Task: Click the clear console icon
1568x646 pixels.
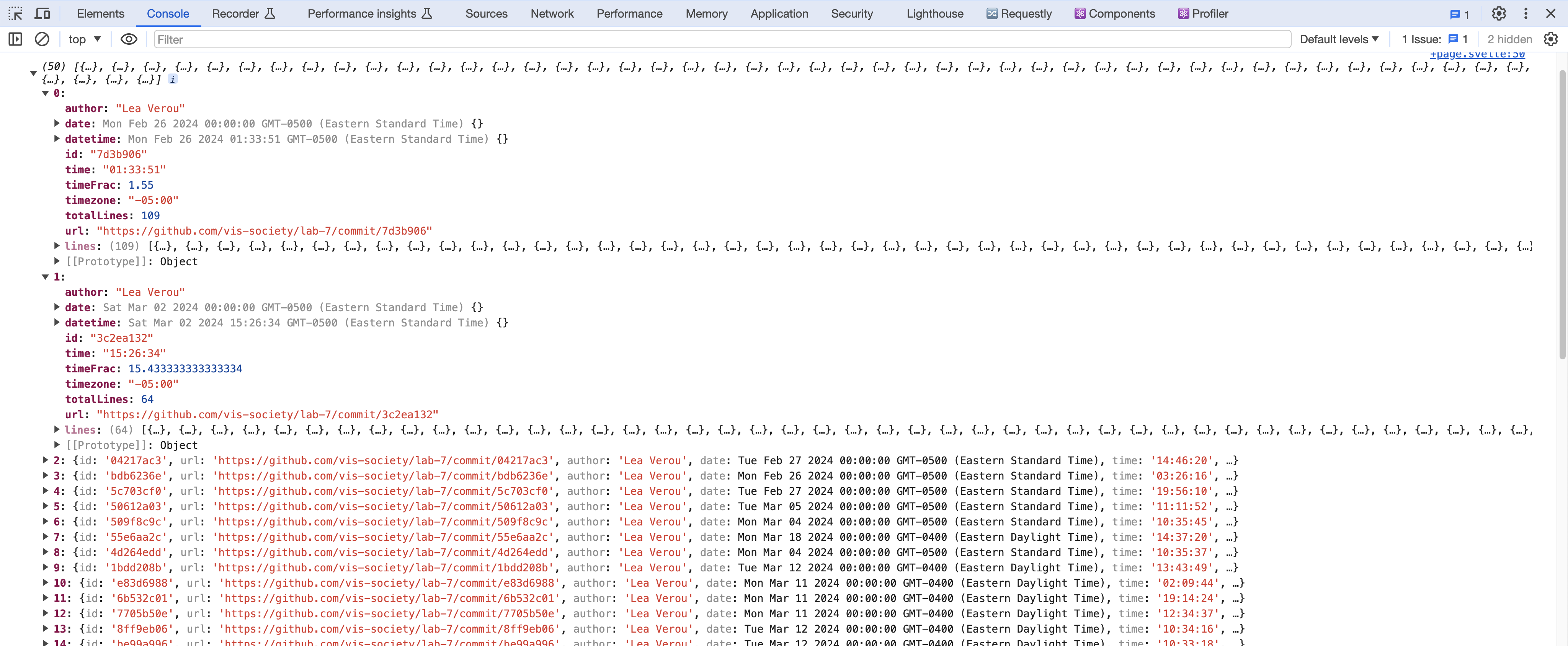Action: 42,39
